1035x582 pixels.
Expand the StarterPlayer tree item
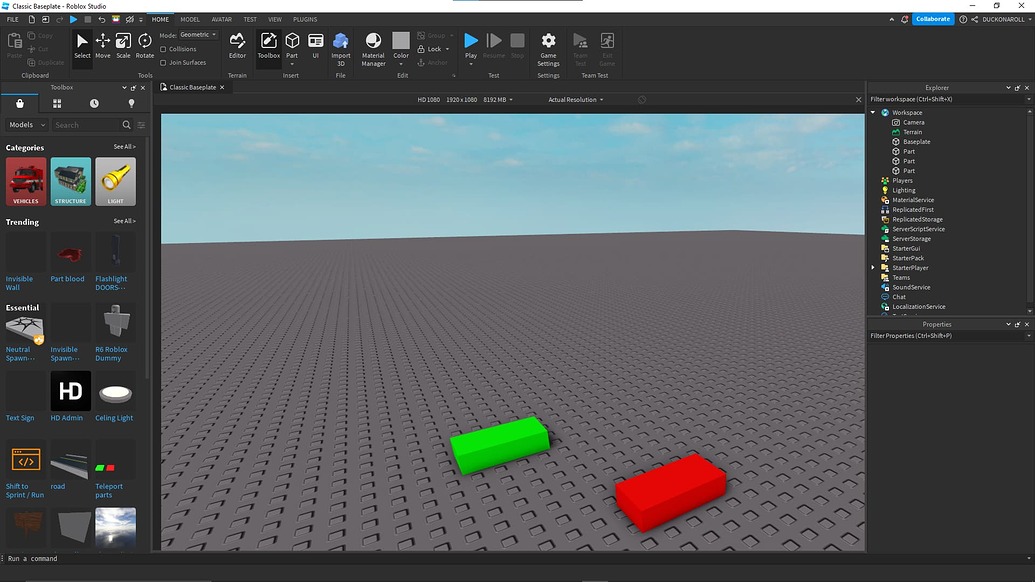click(872, 267)
